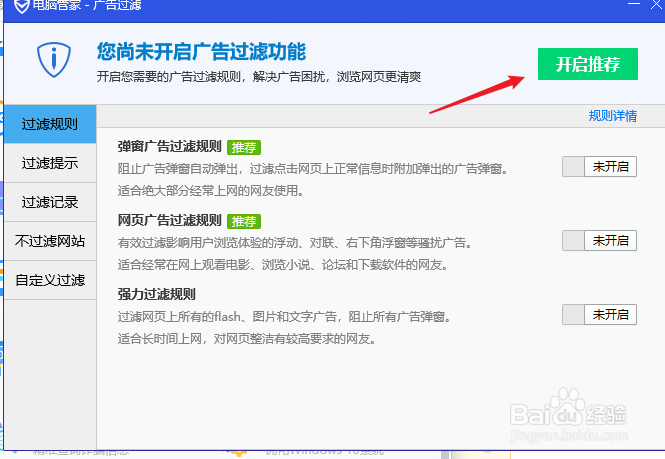Screen dimensions: 665x459
Task: Enable the 强力过滤规则 switch
Action: click(599, 314)
